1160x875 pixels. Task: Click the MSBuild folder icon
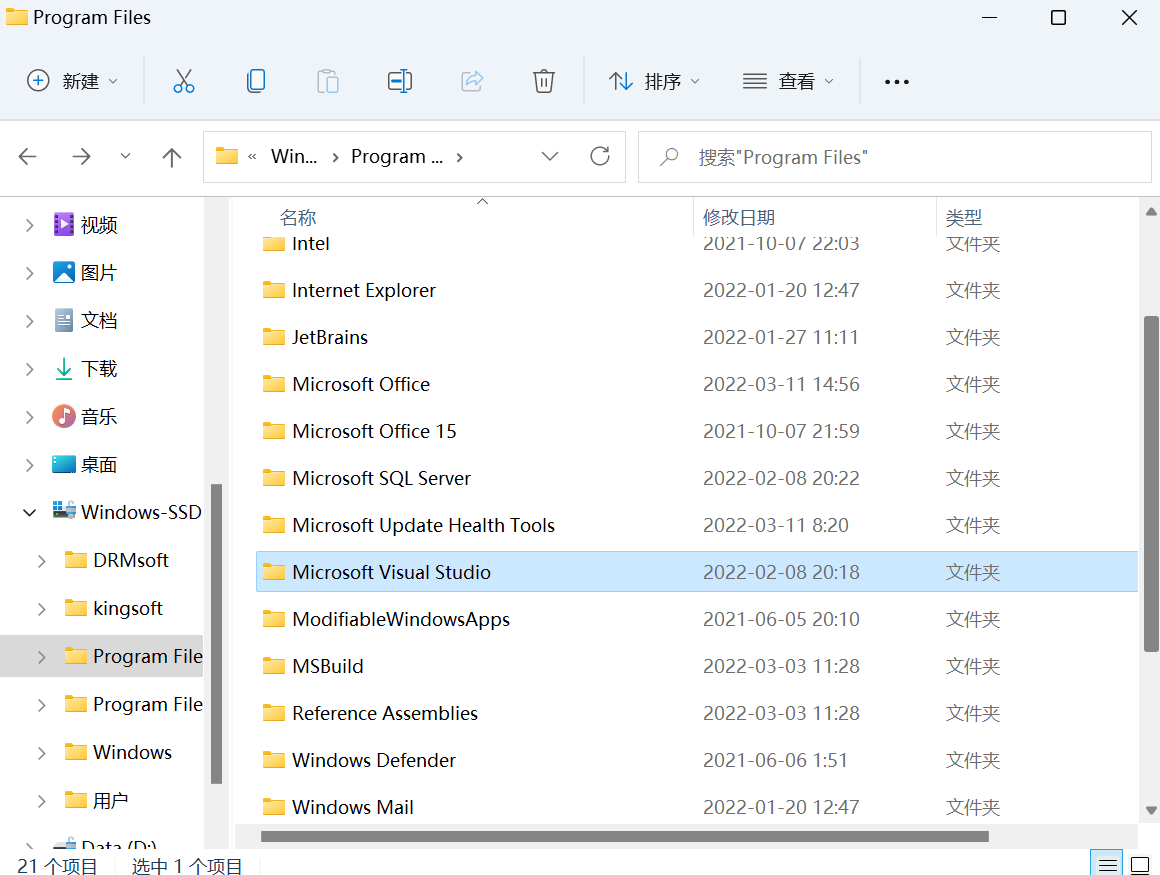tap(274, 666)
